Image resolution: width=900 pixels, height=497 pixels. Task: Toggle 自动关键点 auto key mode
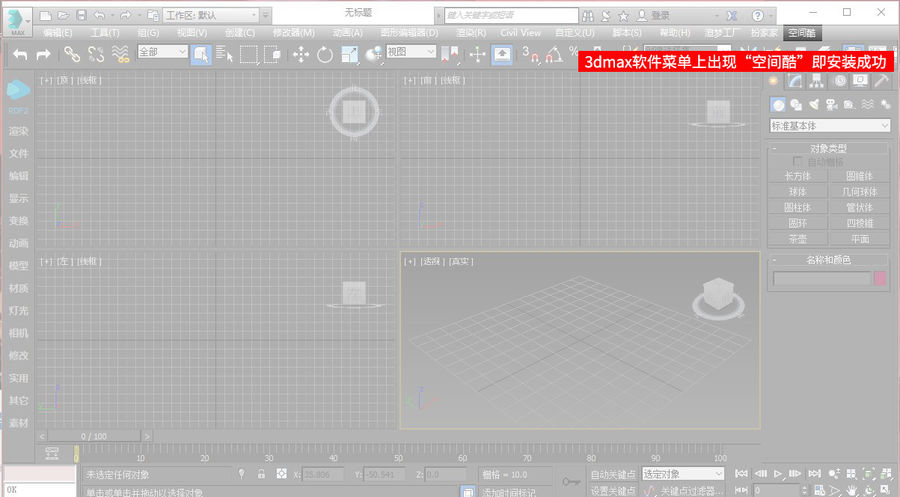coord(613,474)
